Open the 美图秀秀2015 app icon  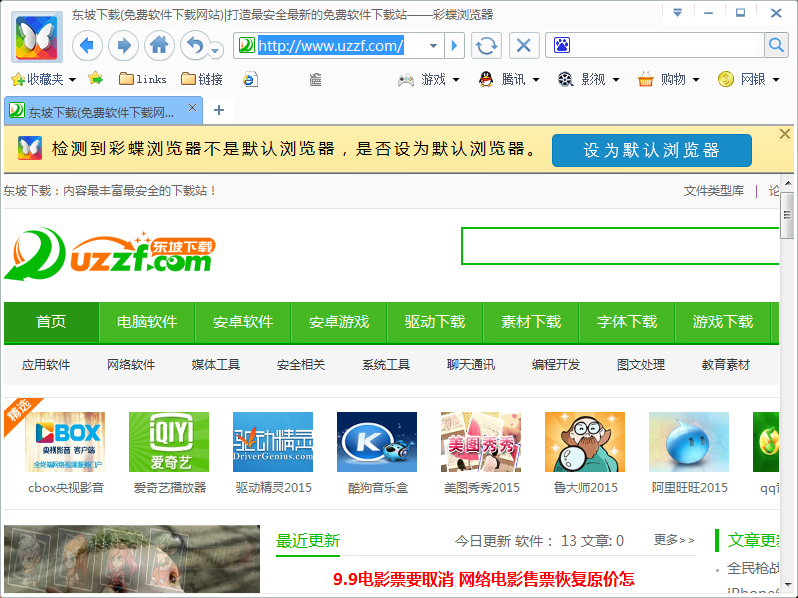click(x=481, y=442)
